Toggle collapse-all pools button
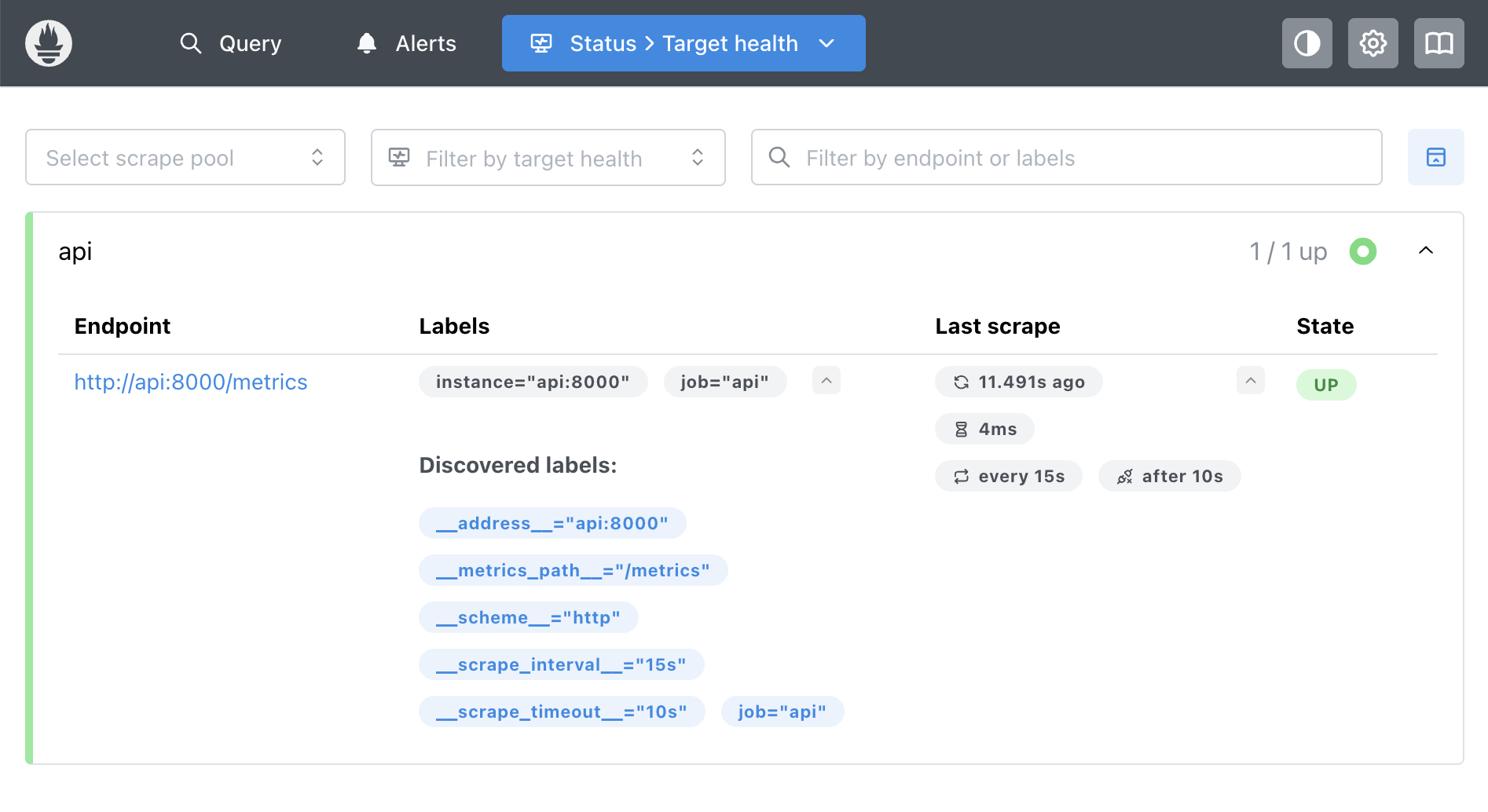 click(1435, 157)
